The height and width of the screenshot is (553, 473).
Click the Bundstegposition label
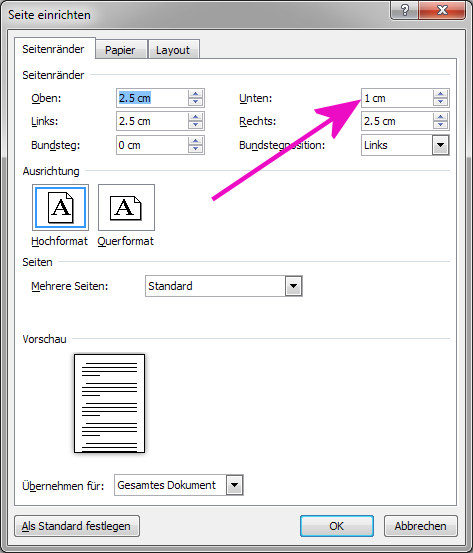[282, 145]
